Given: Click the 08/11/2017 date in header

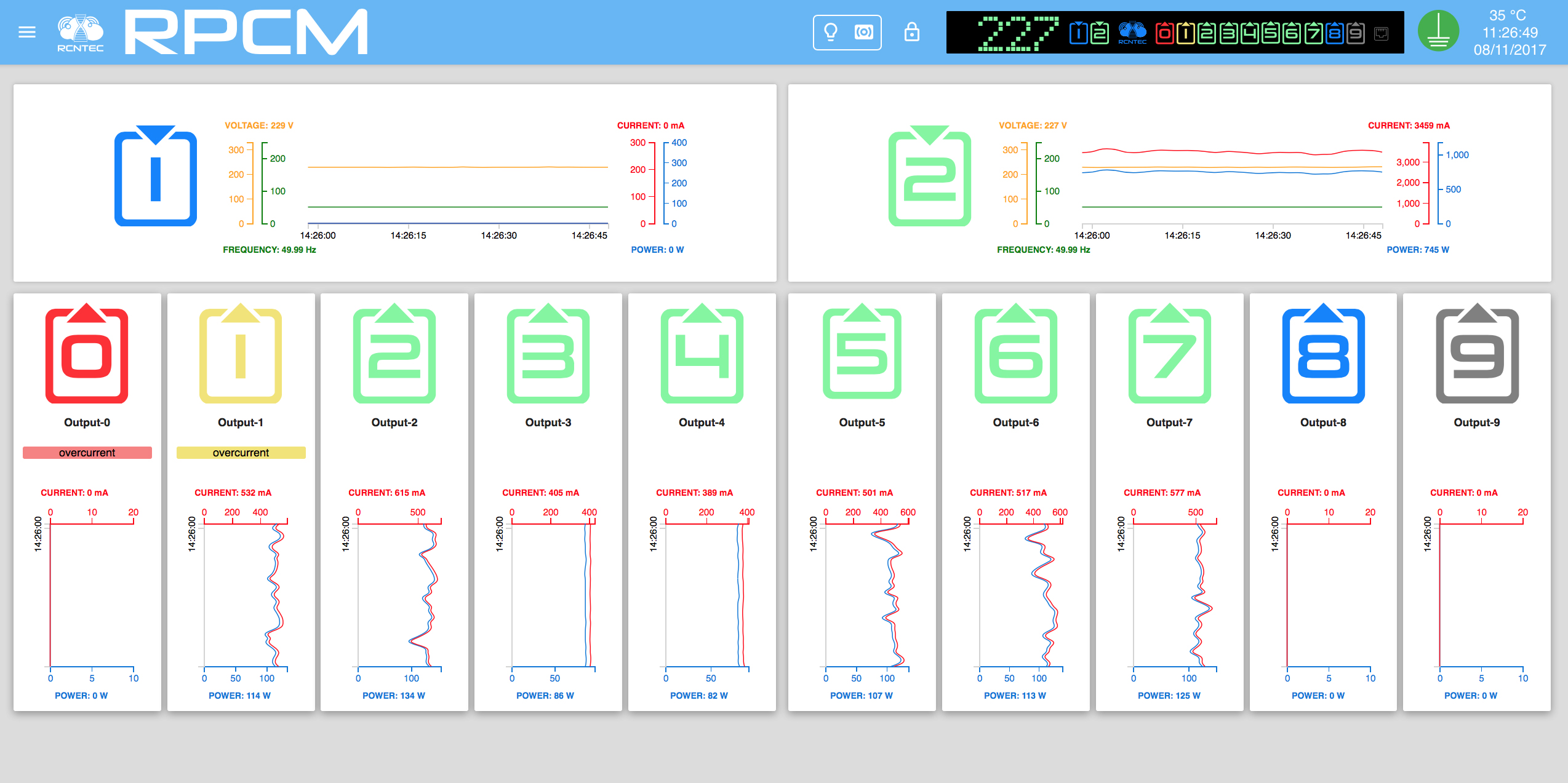Looking at the screenshot, I should pyautogui.click(x=1510, y=50).
